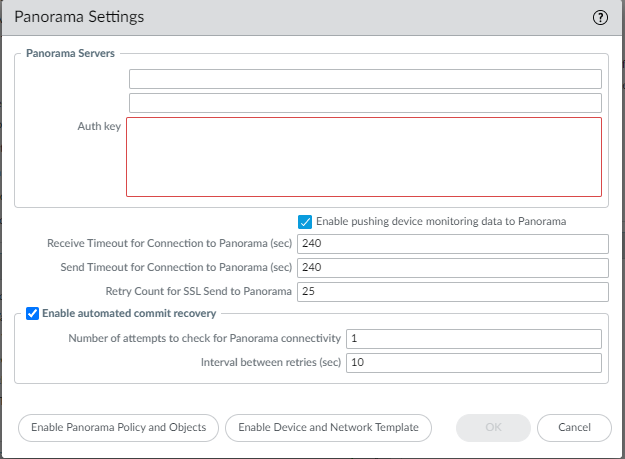Select the Retry Count for SSL Send field
Viewport: 625px width, 459px height.
452,292
